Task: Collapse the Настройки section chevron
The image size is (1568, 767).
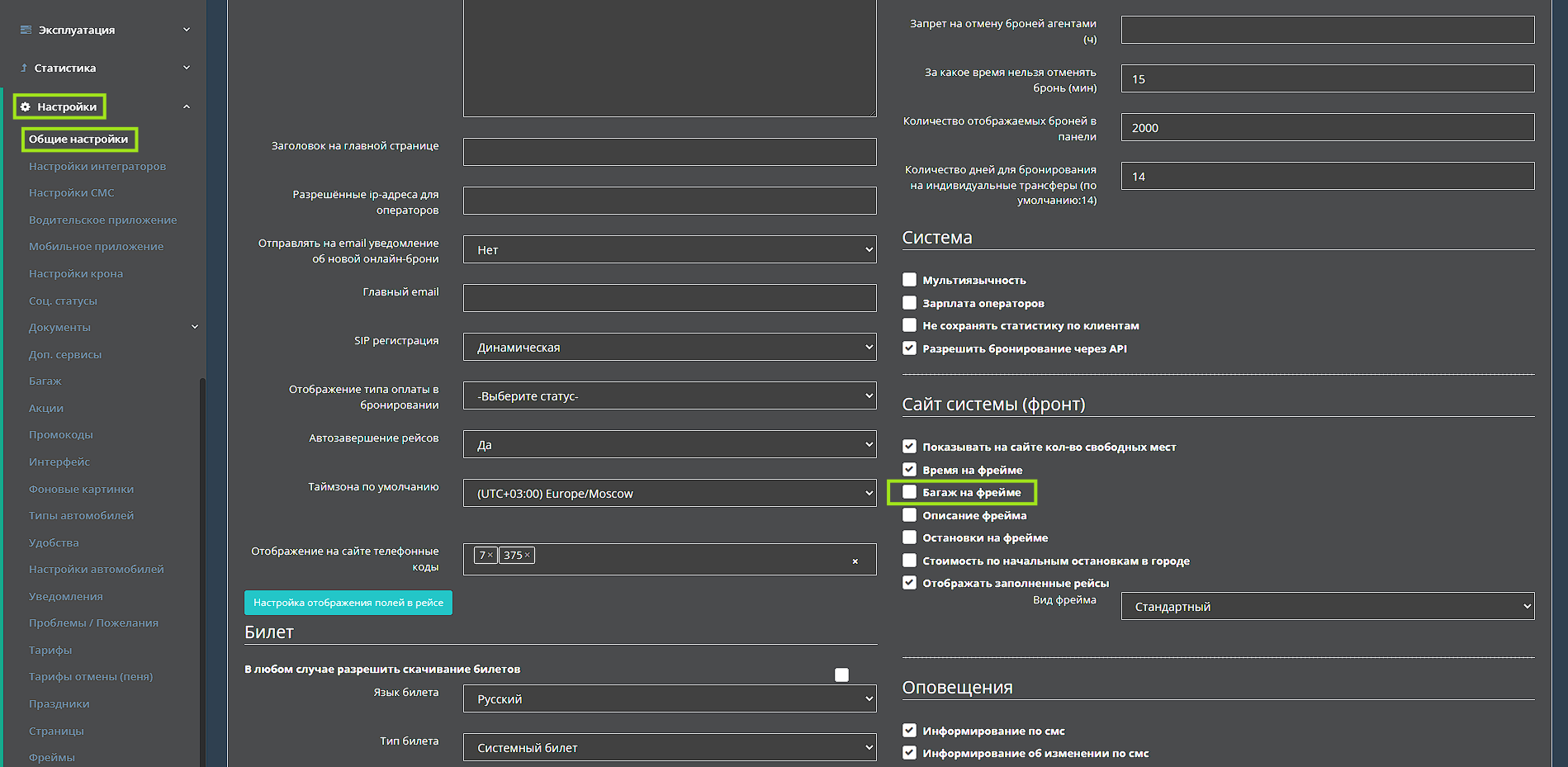Action: pyautogui.click(x=187, y=107)
